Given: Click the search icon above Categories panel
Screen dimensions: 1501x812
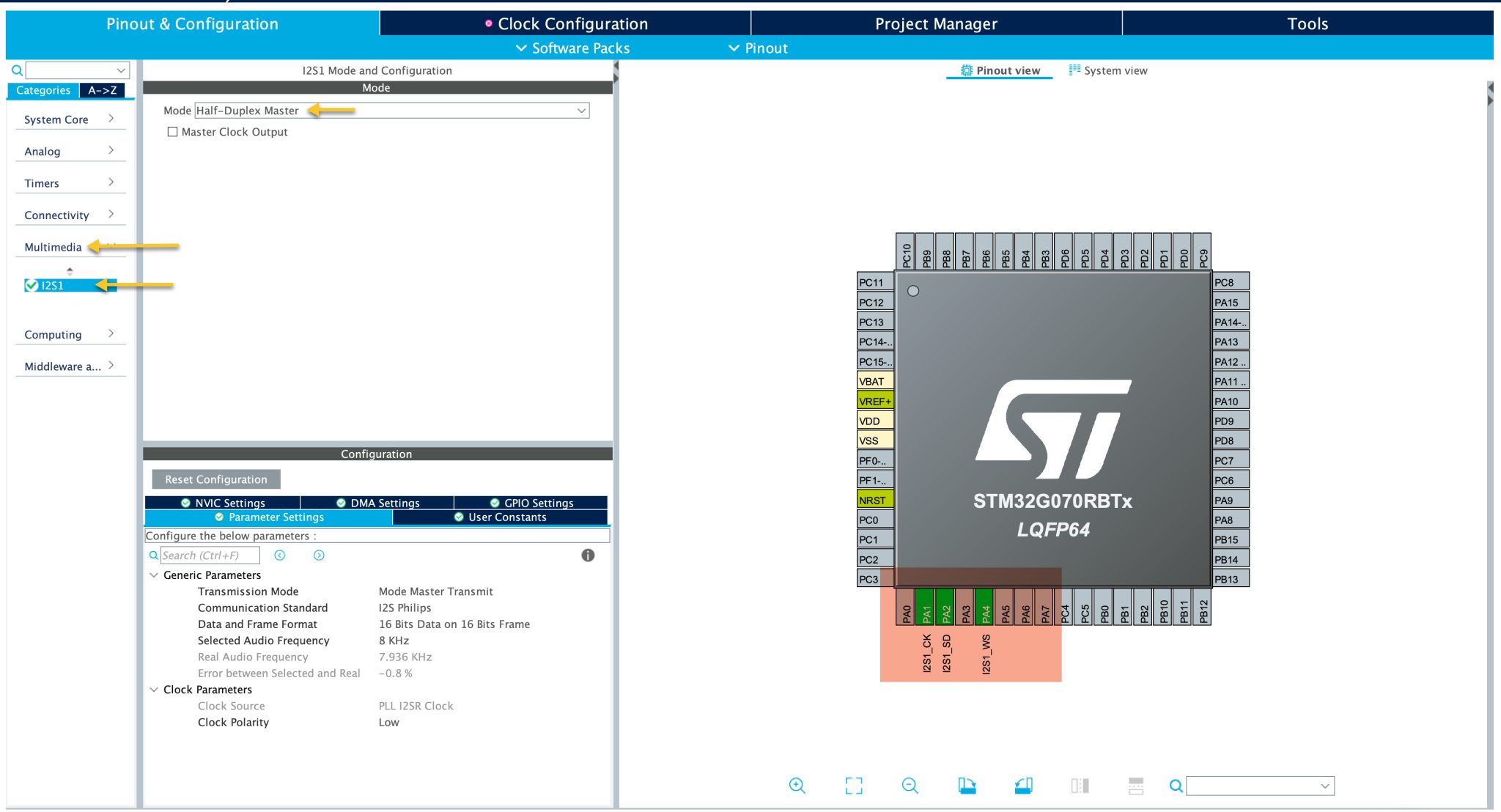Looking at the screenshot, I should pos(18,70).
